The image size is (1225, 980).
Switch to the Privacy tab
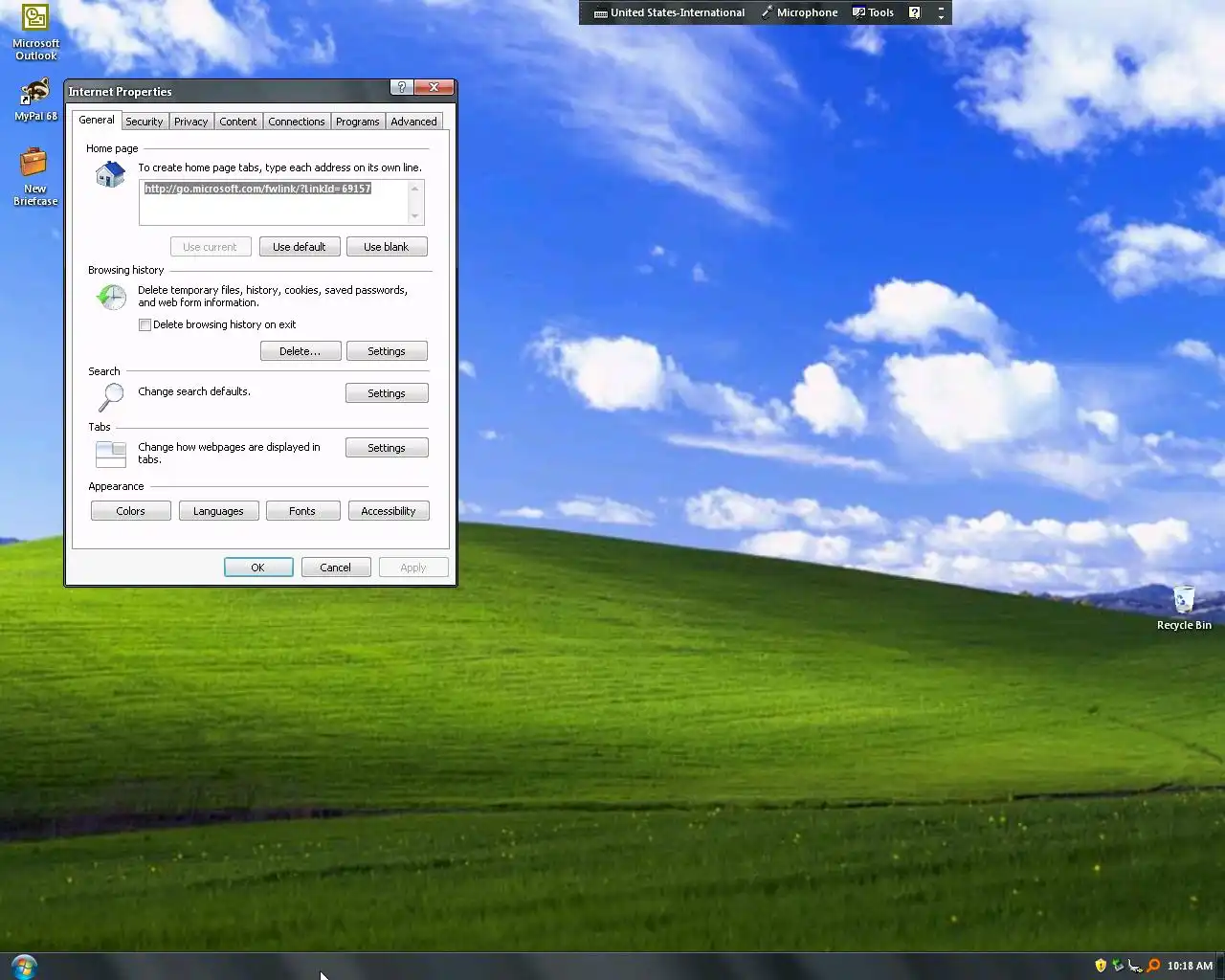190,122
